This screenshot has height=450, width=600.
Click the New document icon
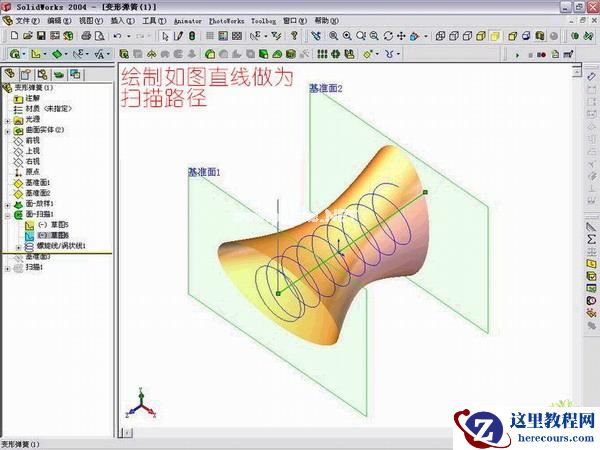click(14, 36)
